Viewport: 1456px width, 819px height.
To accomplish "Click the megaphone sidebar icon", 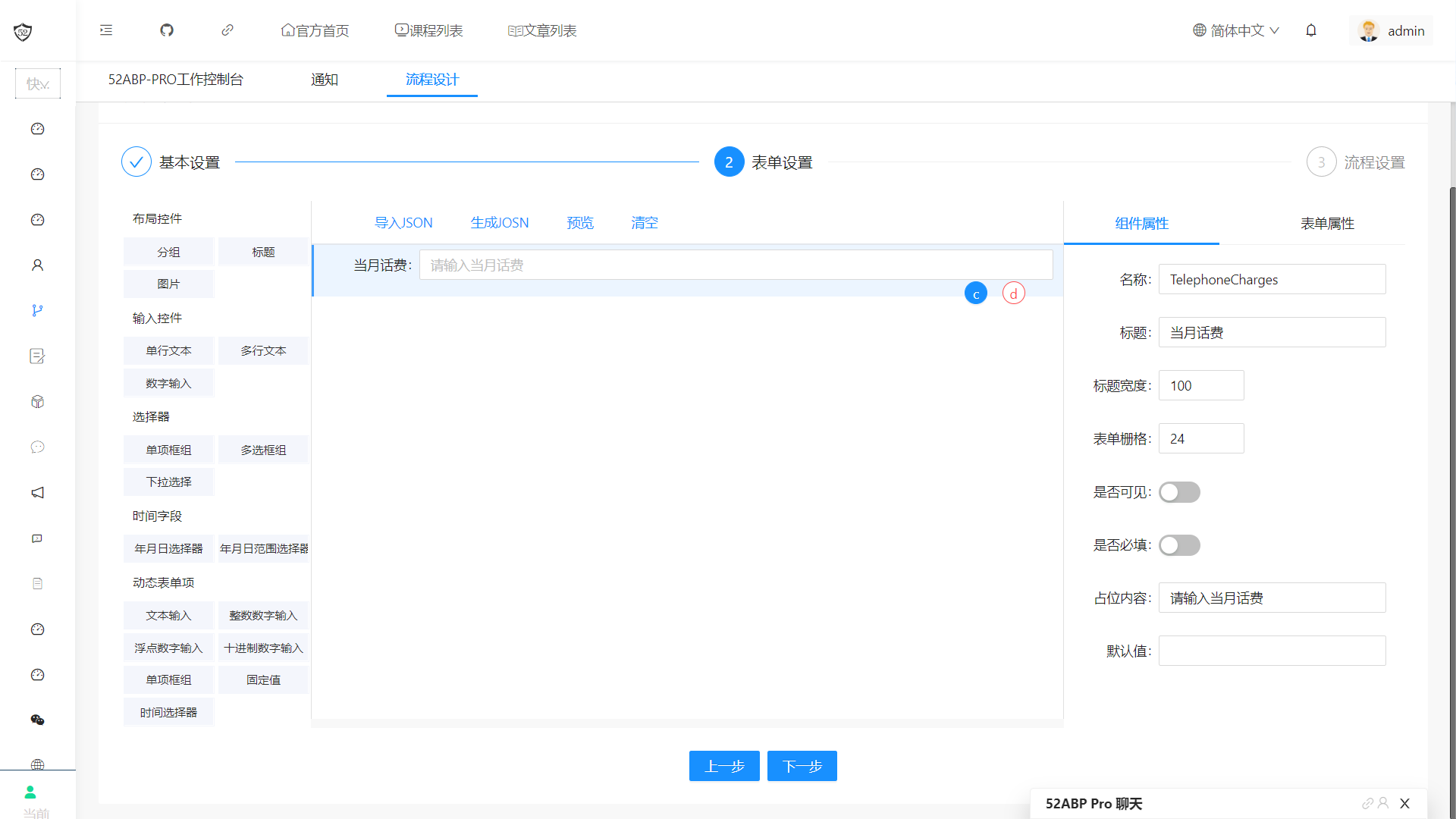I will click(37, 493).
